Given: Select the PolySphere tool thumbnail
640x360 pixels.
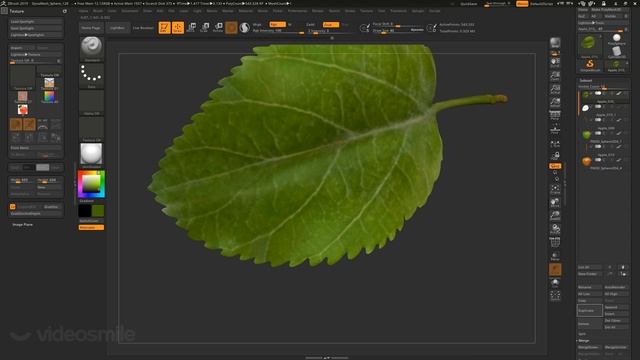Looking at the screenshot, I should tap(616, 40).
